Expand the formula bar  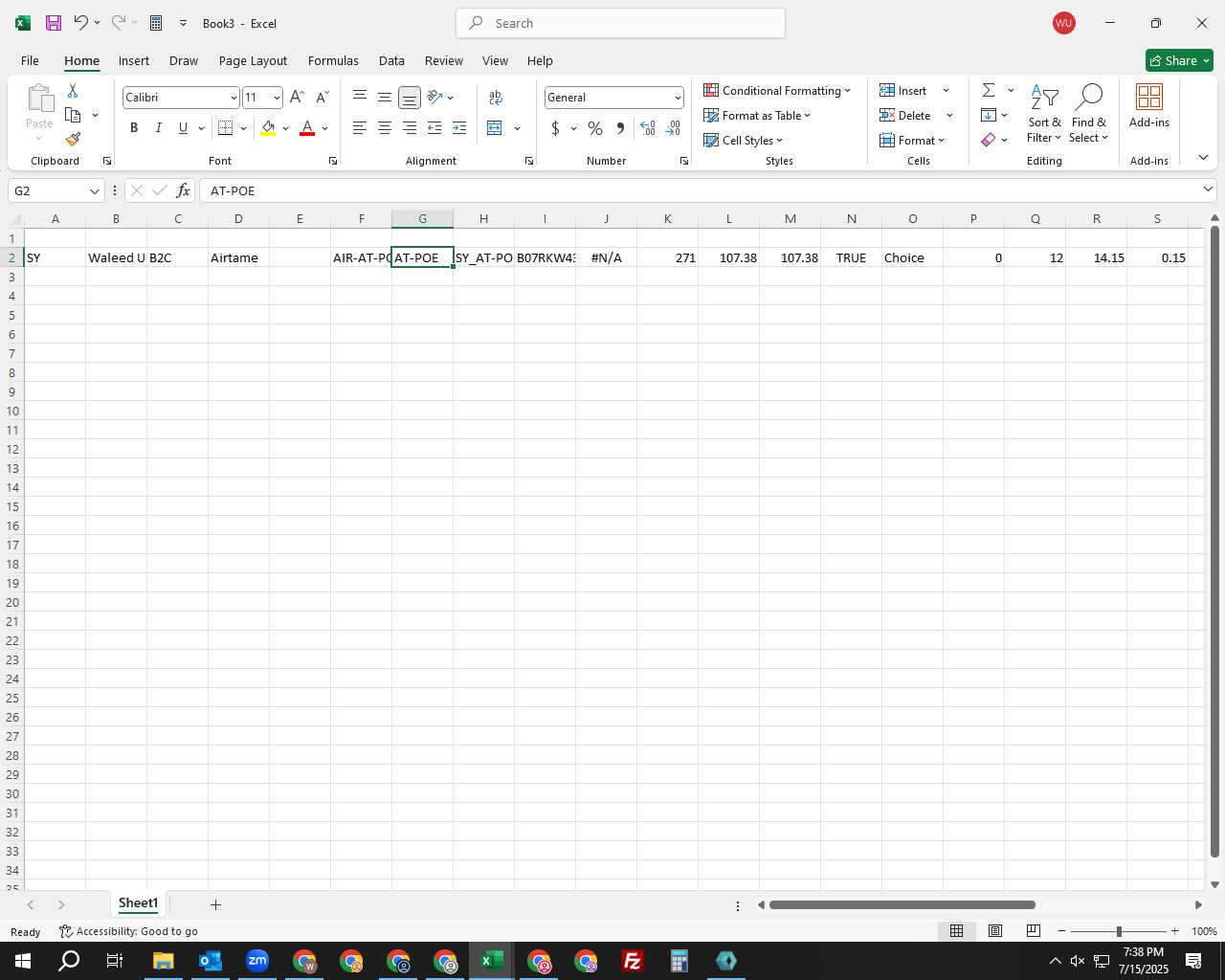pos(1208,189)
